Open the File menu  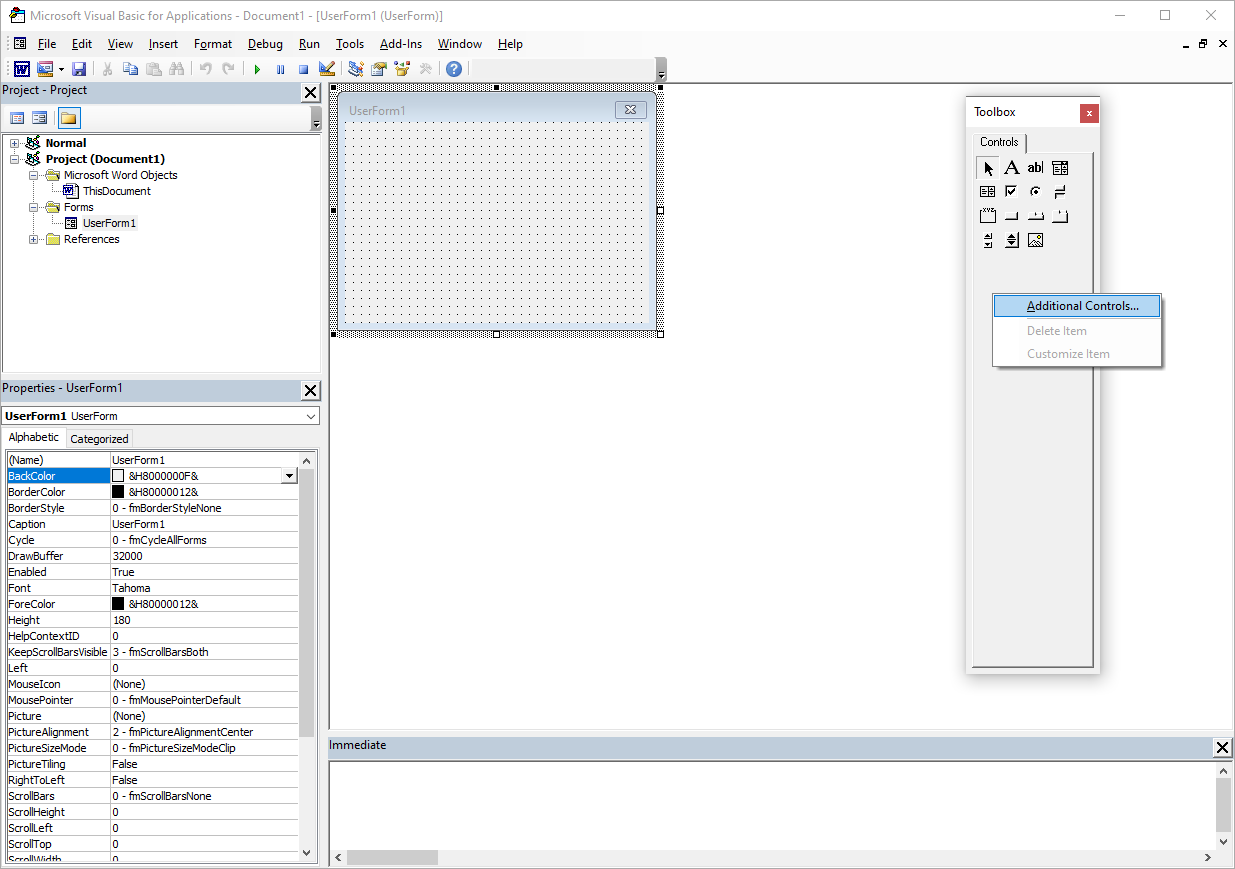coord(47,44)
